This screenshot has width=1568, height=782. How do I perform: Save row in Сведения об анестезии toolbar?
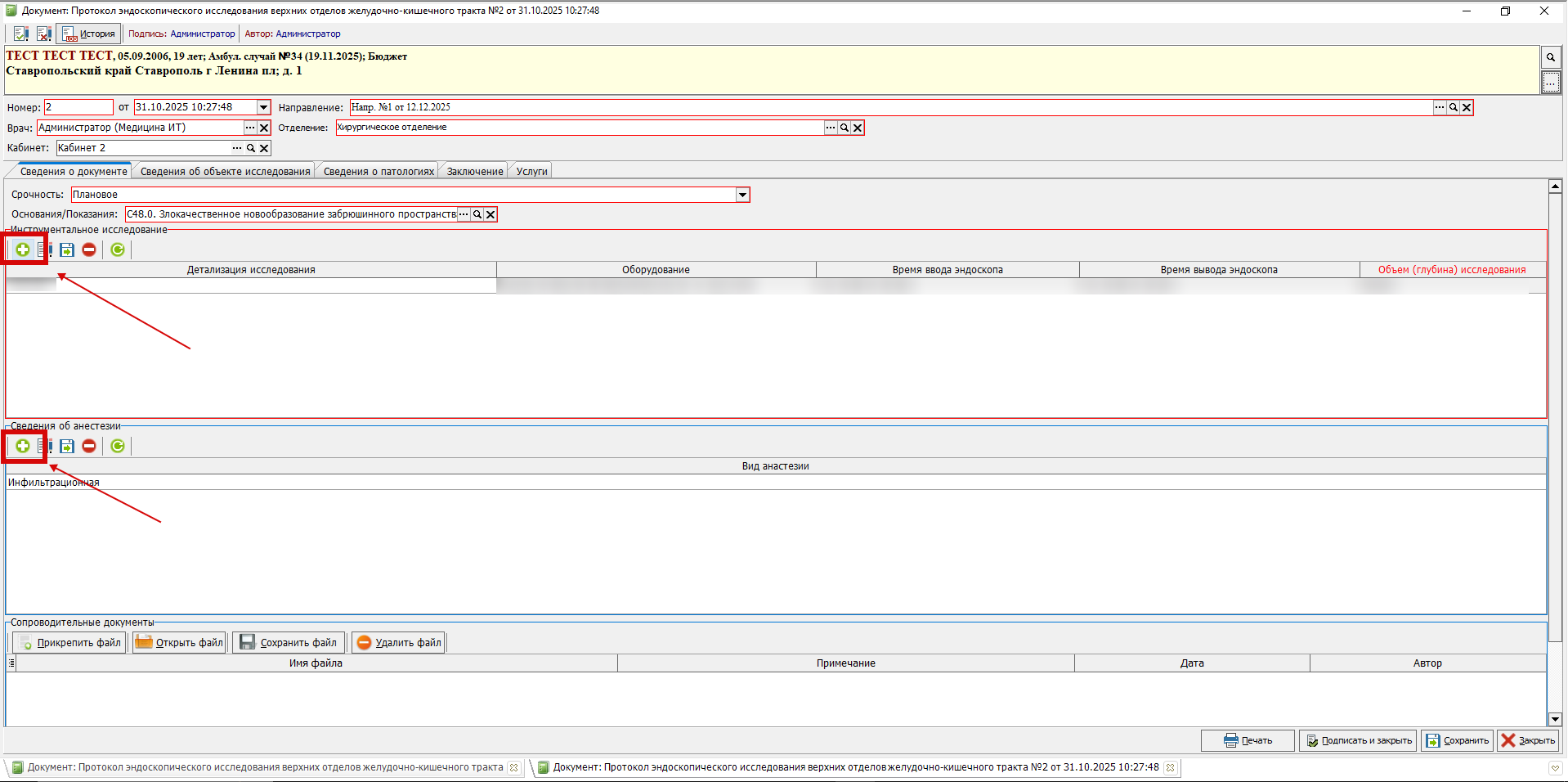click(x=67, y=446)
